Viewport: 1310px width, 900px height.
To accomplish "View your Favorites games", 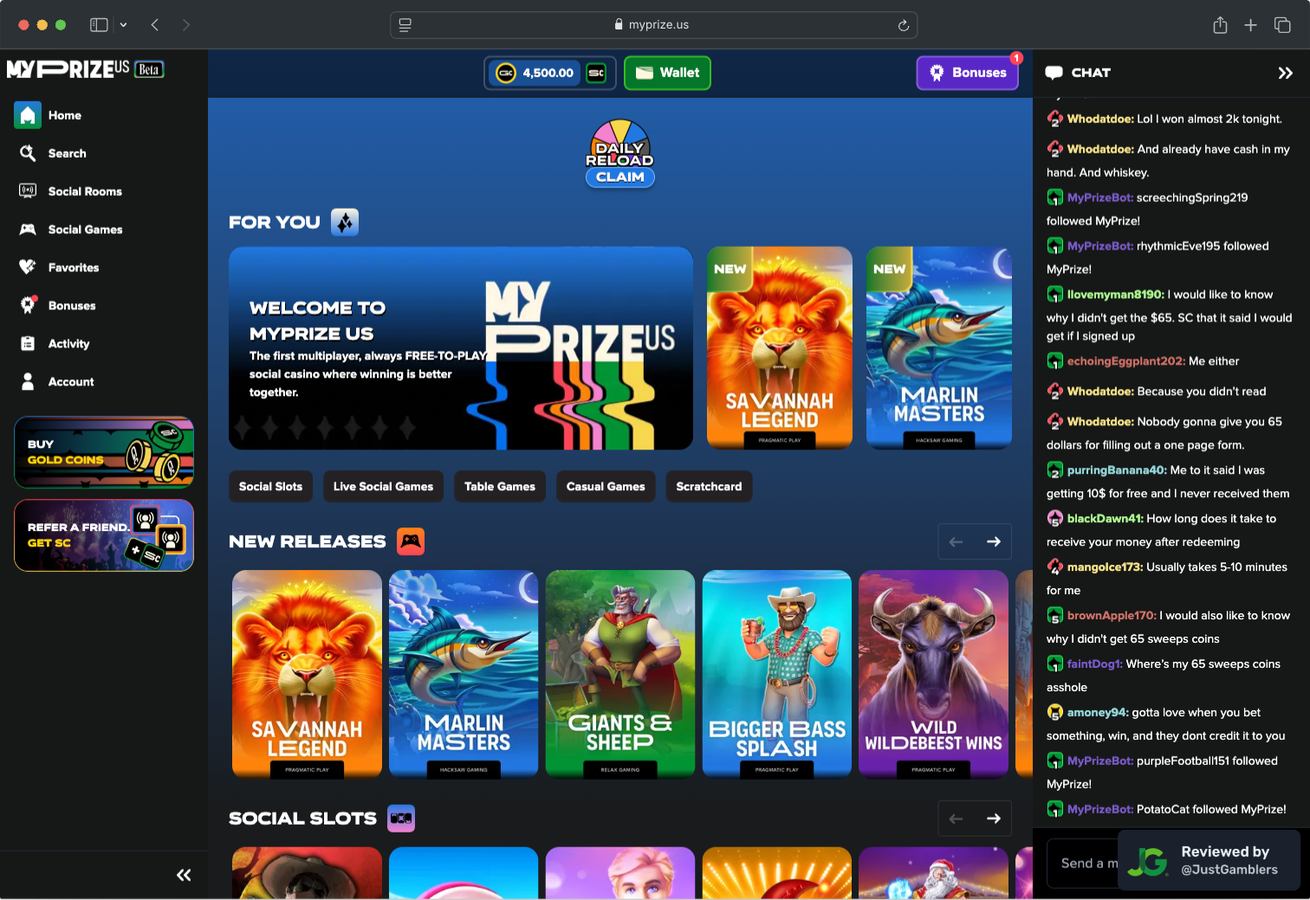I will click(x=71, y=267).
